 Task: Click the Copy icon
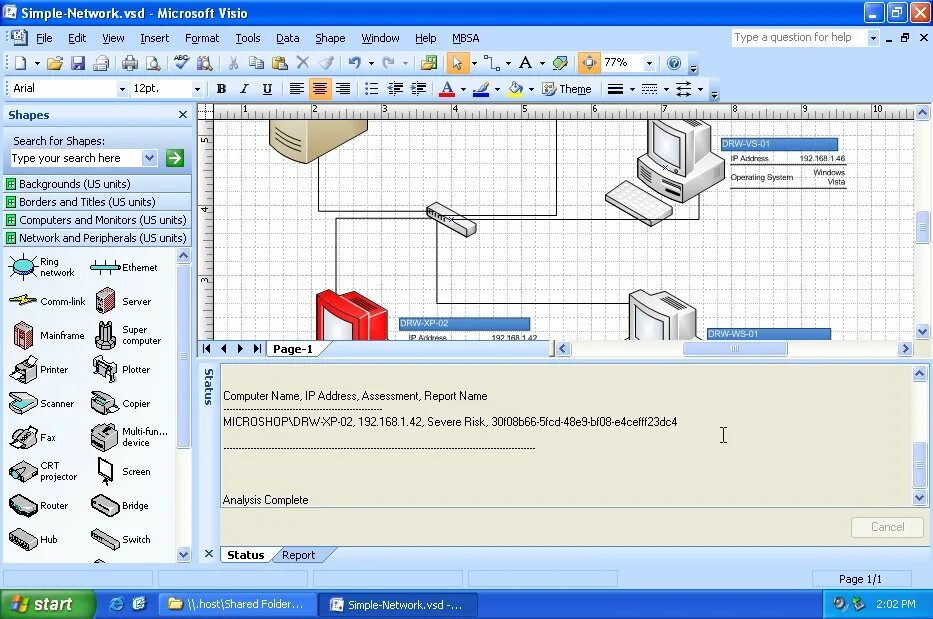(x=256, y=62)
